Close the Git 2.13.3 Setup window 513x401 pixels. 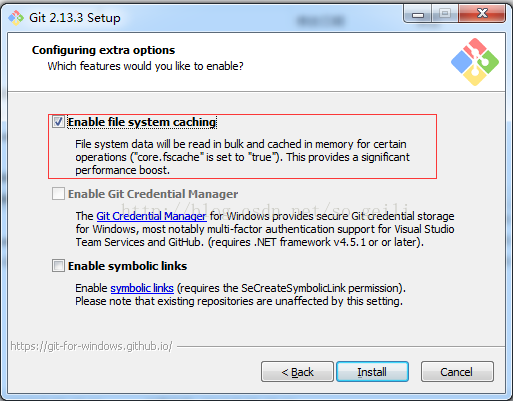(x=482, y=14)
